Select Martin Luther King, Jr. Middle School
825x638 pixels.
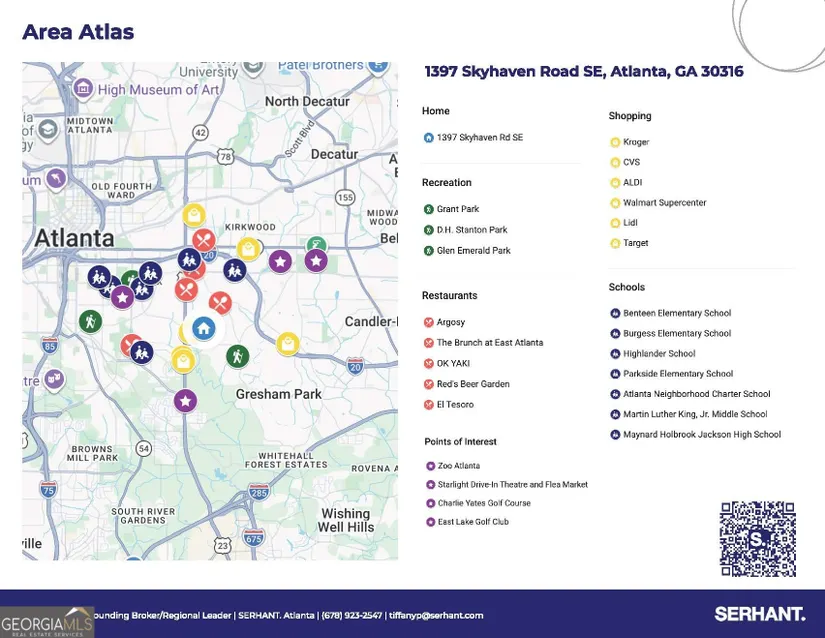tap(689, 414)
